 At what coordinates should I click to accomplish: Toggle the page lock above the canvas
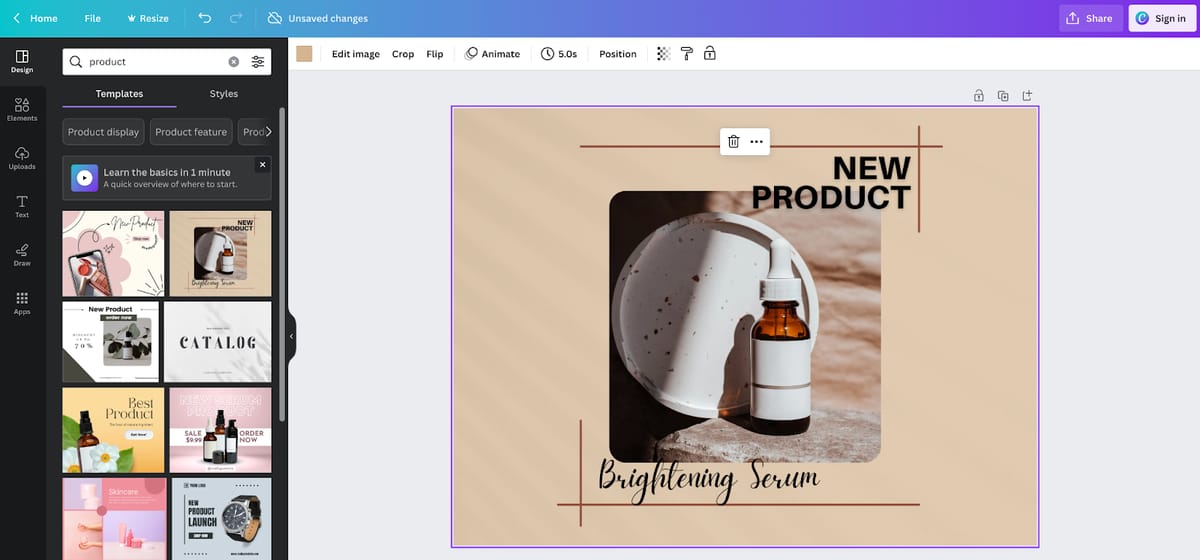pyautogui.click(x=979, y=96)
